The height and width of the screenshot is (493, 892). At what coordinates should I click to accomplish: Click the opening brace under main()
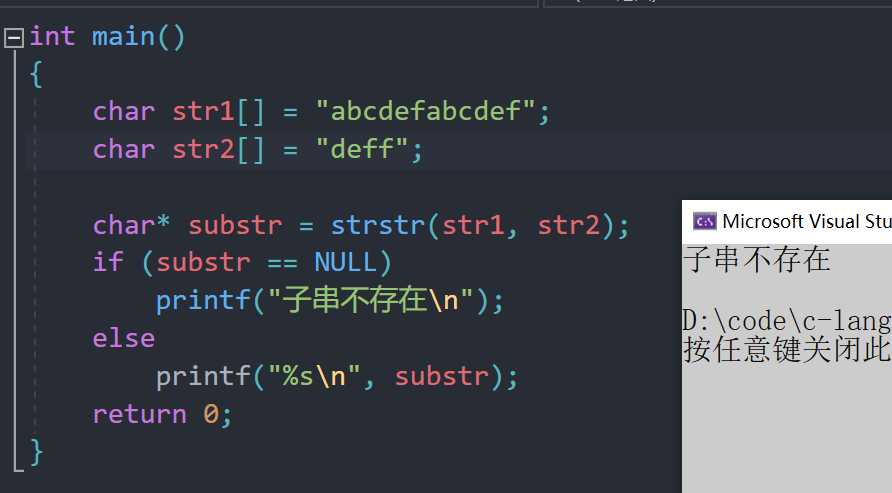(36, 74)
